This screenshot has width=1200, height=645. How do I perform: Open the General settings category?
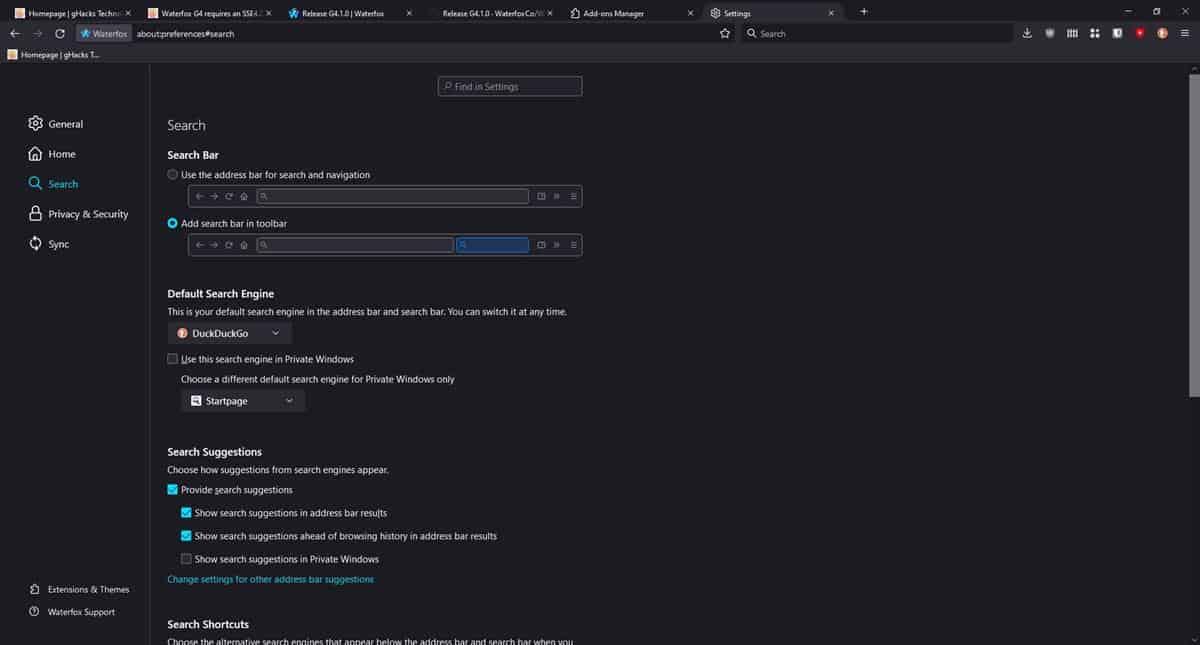pos(65,124)
